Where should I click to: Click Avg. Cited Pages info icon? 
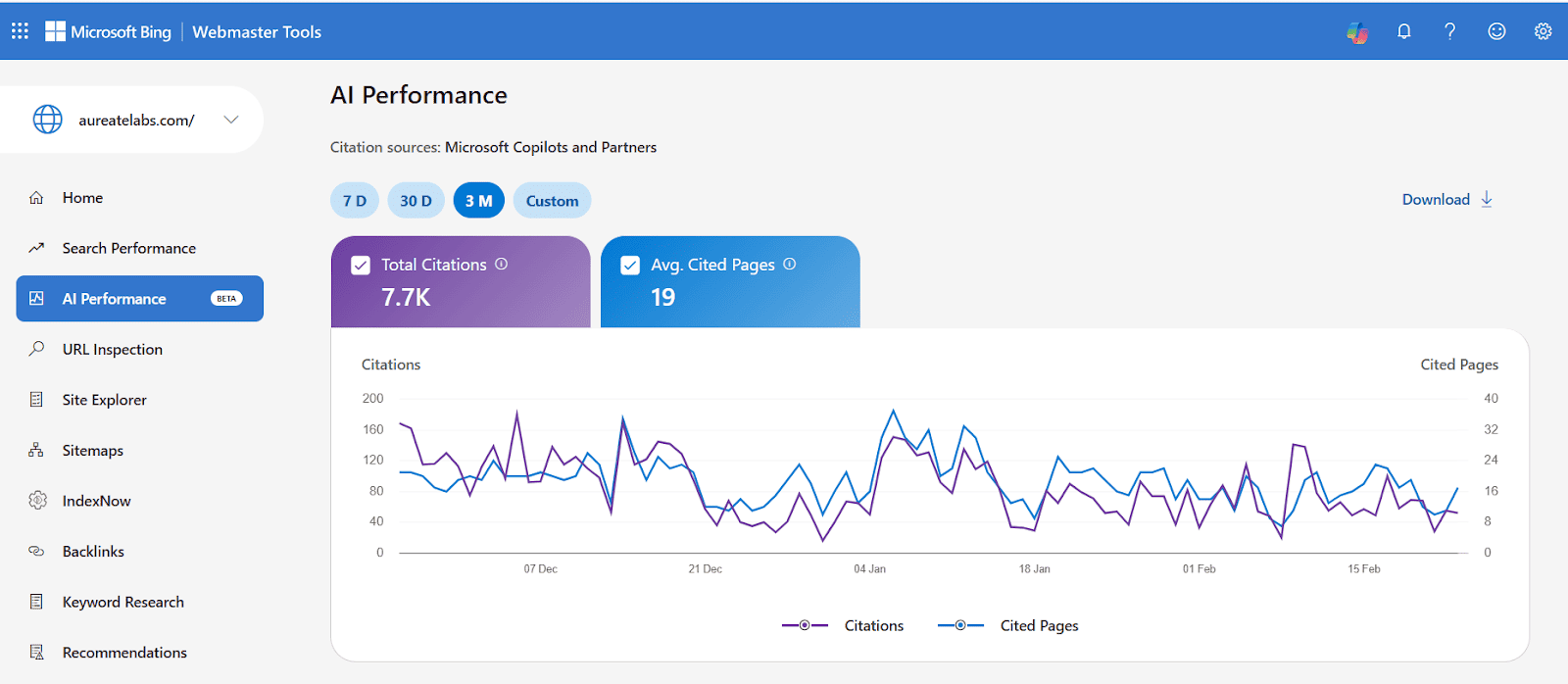[x=790, y=264]
